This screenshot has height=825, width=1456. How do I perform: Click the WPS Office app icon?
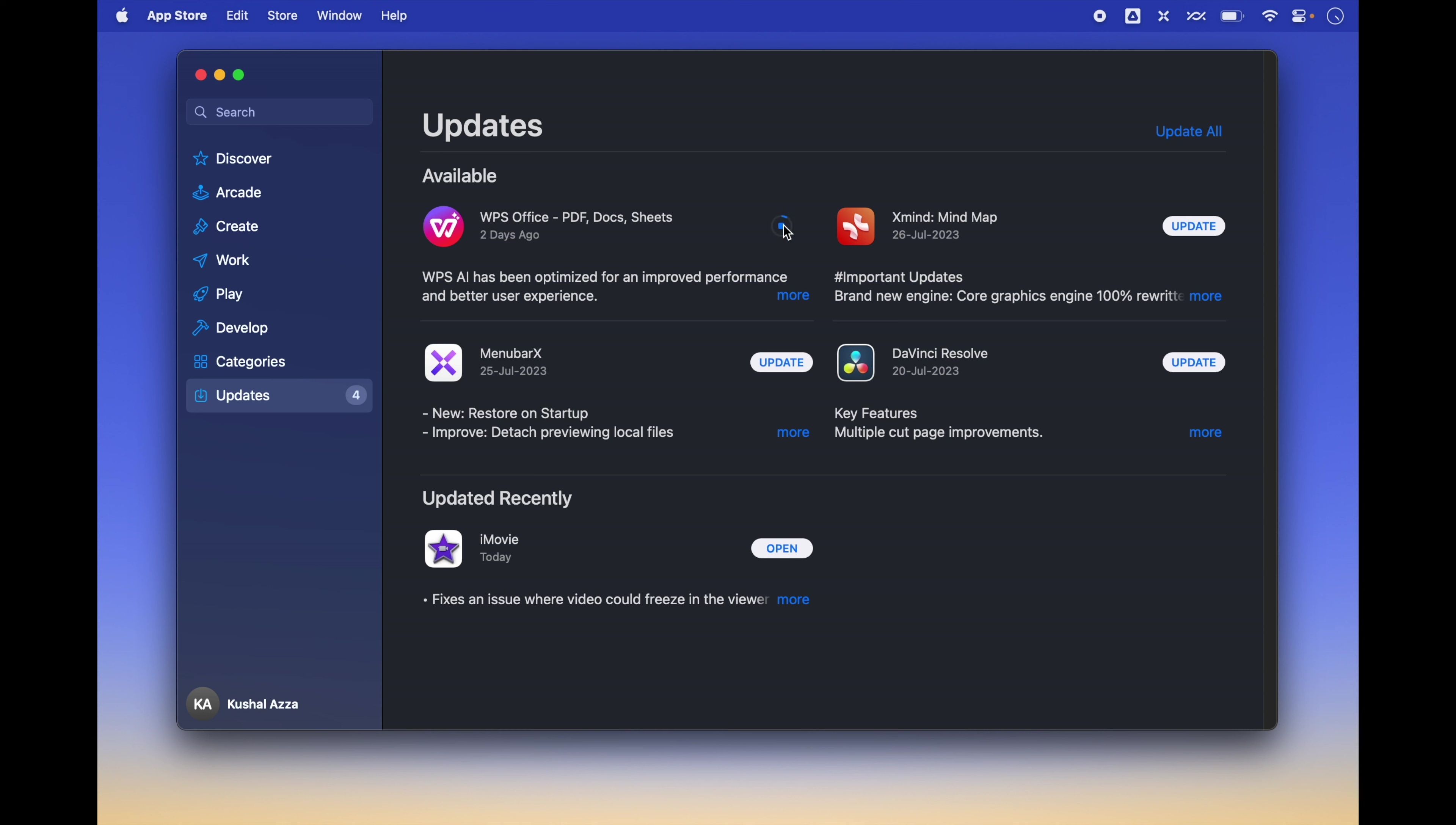click(x=443, y=226)
